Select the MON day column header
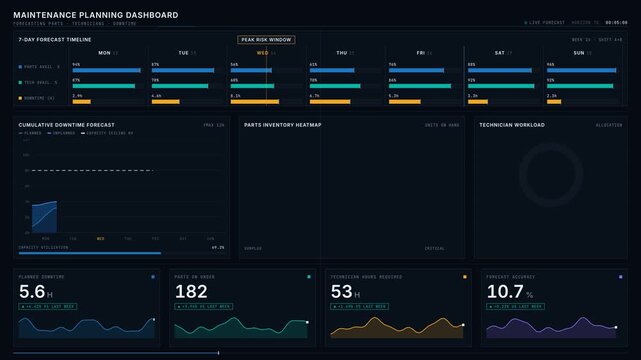The width and height of the screenshot is (641, 360). [108, 53]
